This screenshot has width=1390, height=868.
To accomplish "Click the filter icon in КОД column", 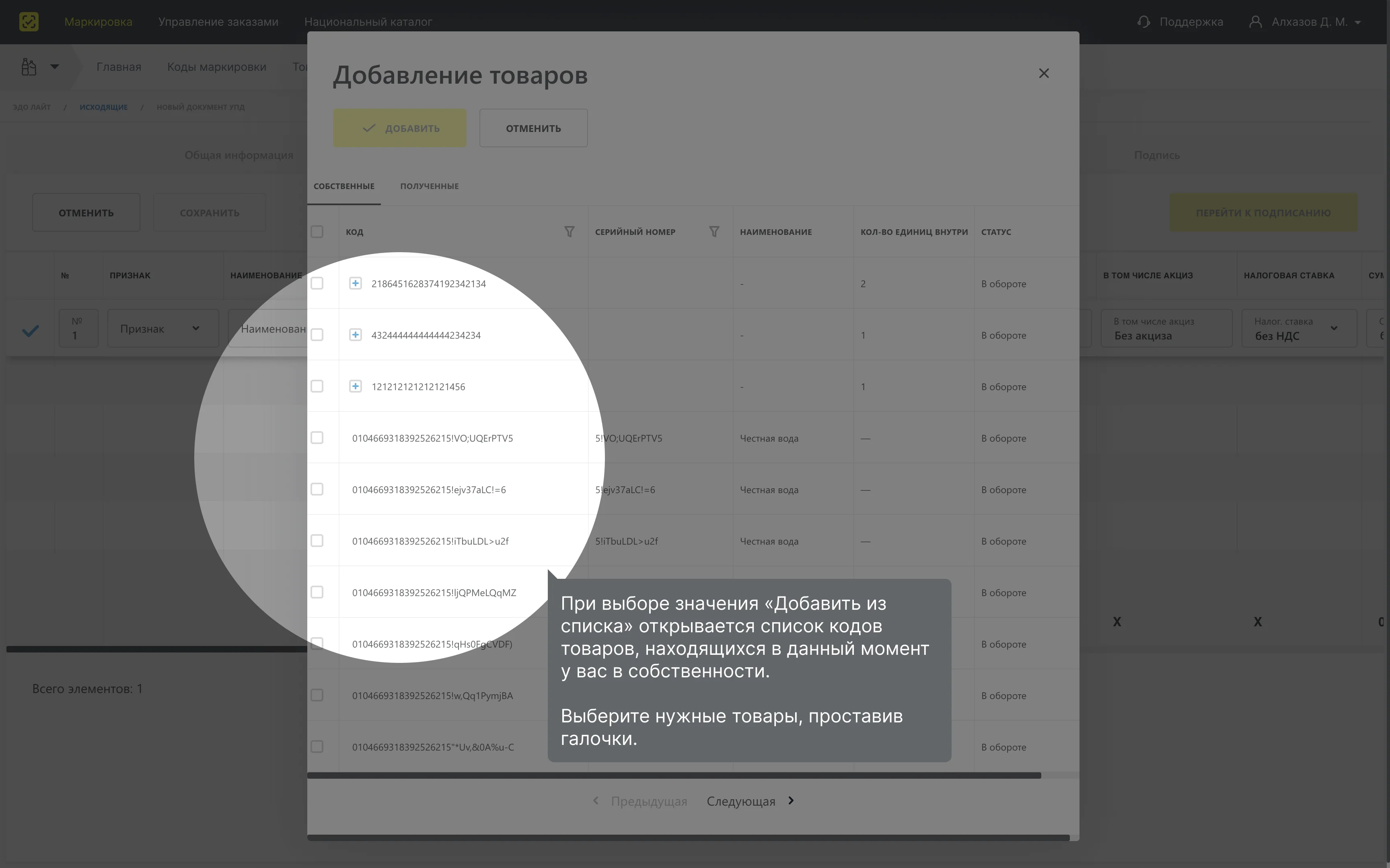I will point(569,231).
